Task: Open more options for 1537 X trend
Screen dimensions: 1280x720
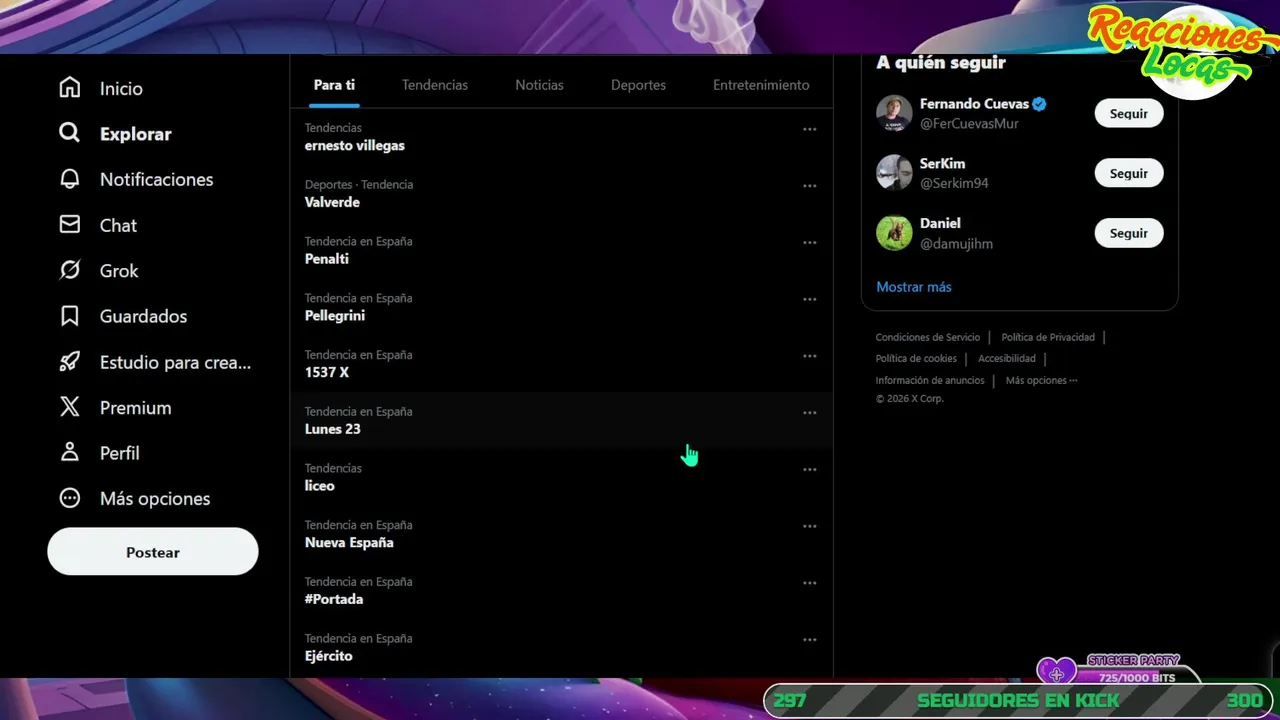Action: [x=809, y=356]
